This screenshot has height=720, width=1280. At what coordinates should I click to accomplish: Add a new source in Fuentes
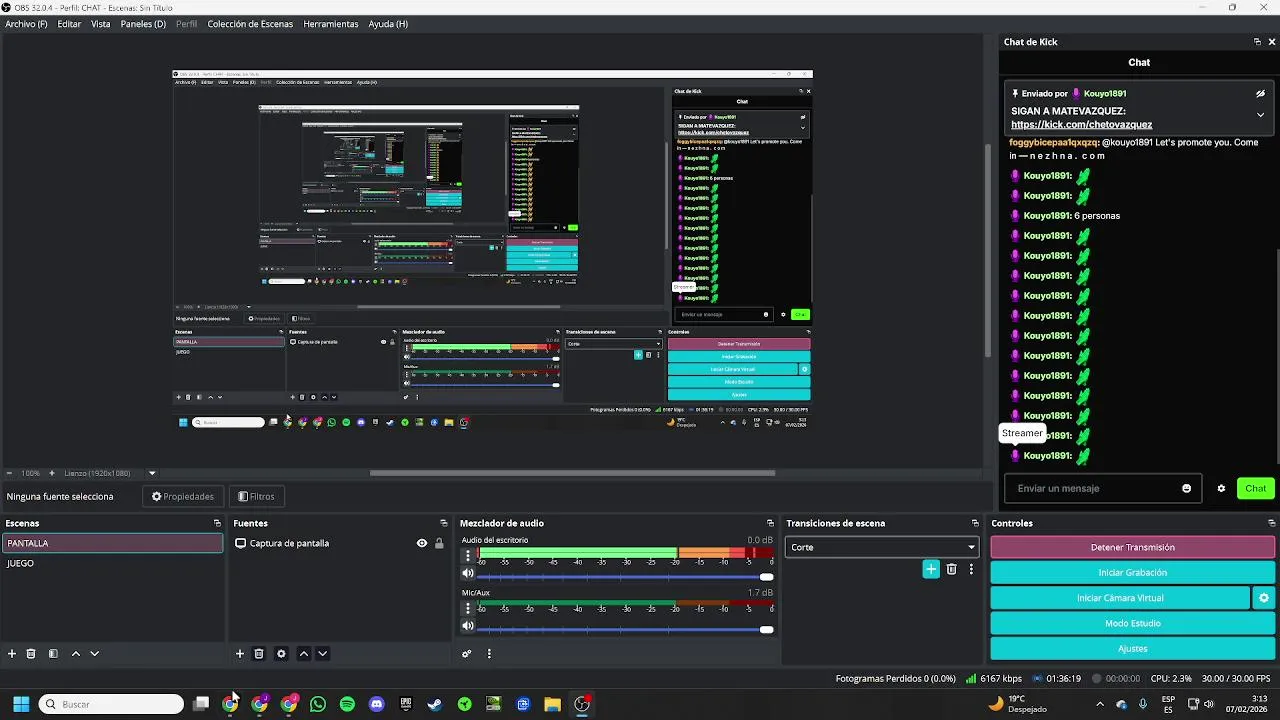(240, 654)
